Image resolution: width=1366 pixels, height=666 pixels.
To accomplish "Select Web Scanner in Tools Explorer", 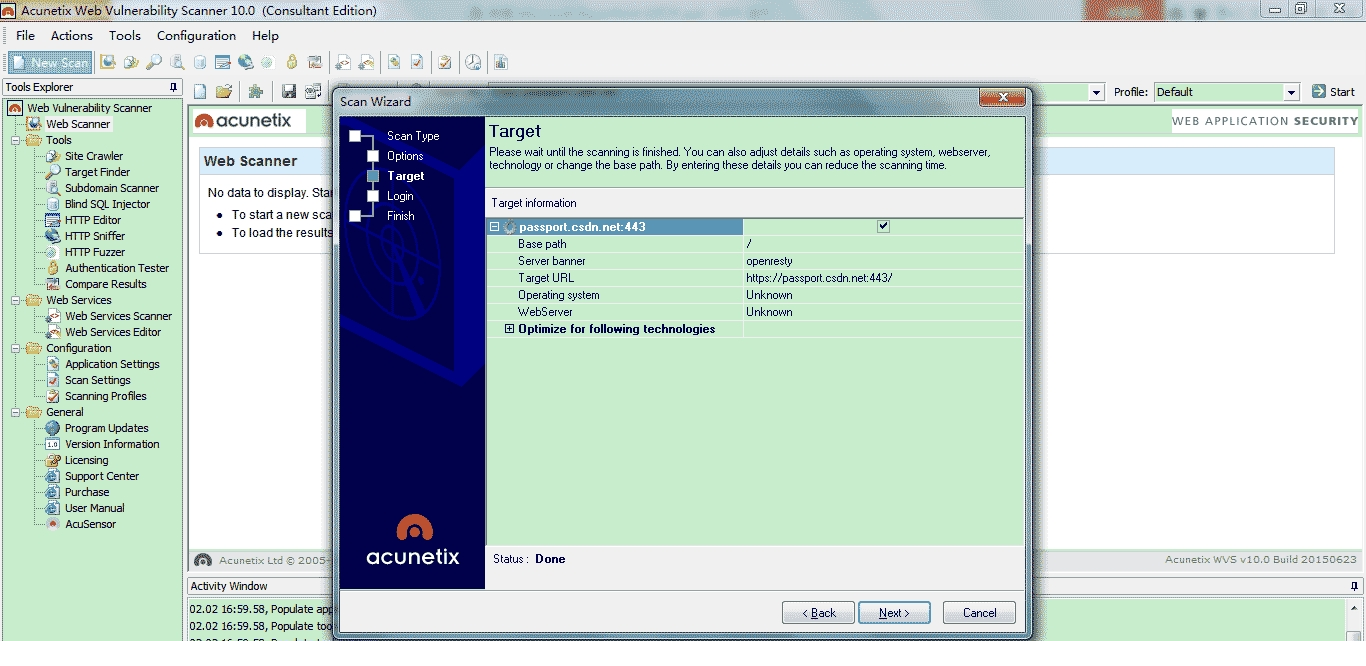I will point(78,124).
